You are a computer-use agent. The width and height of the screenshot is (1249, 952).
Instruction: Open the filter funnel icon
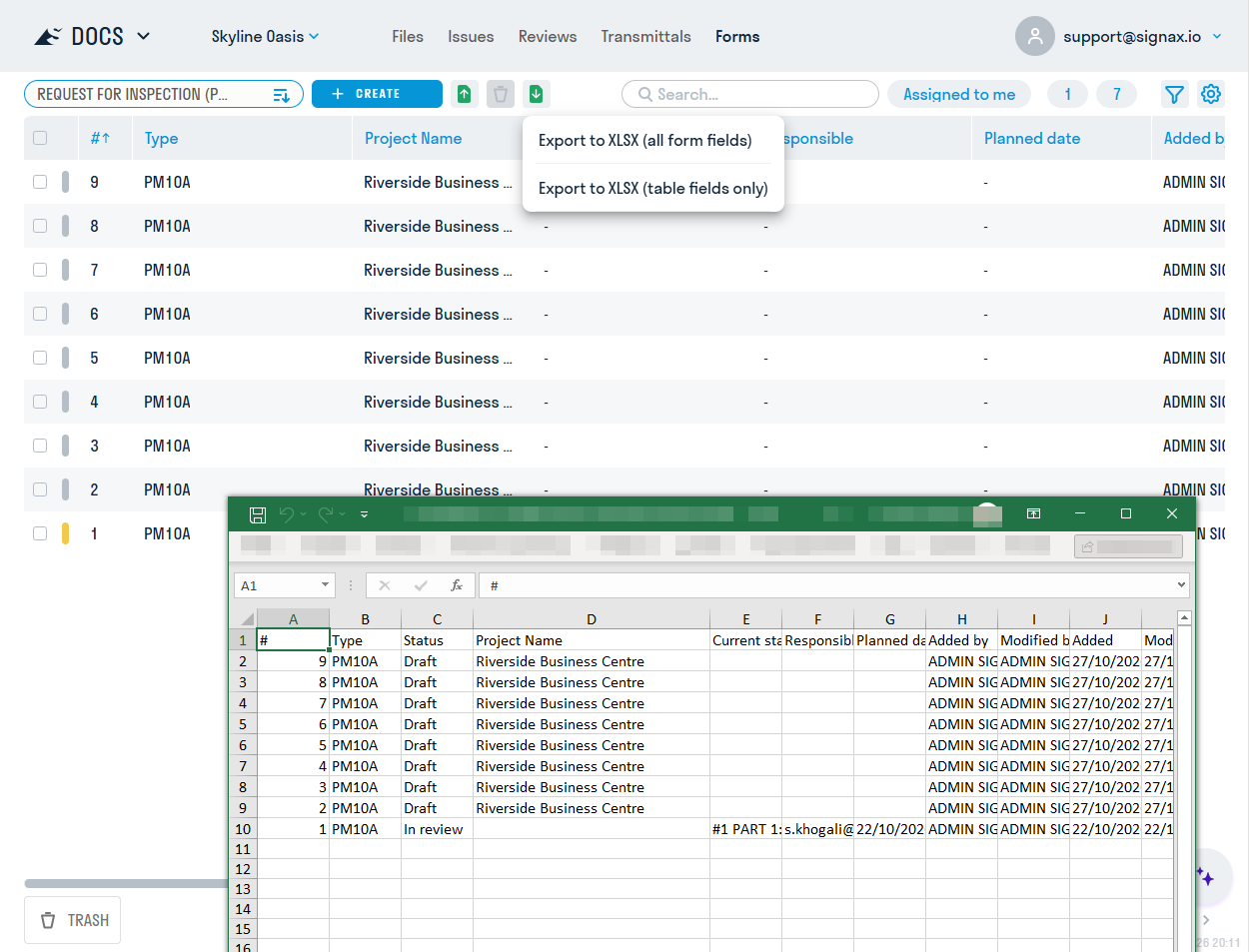click(1175, 94)
